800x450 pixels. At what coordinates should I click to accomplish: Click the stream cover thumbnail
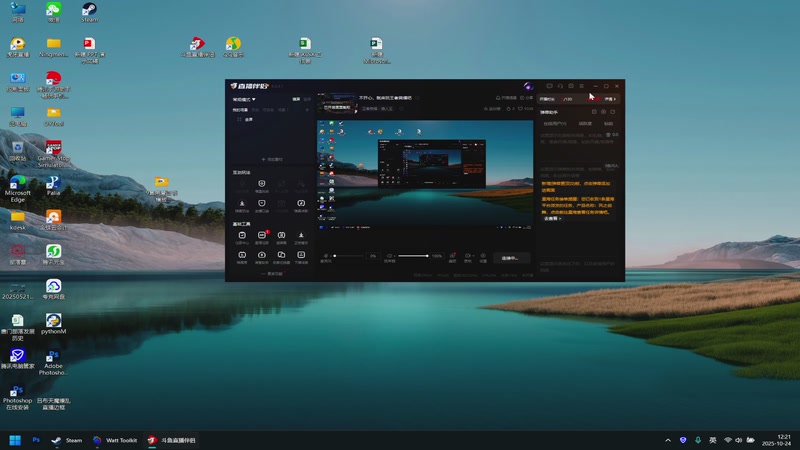(336, 103)
